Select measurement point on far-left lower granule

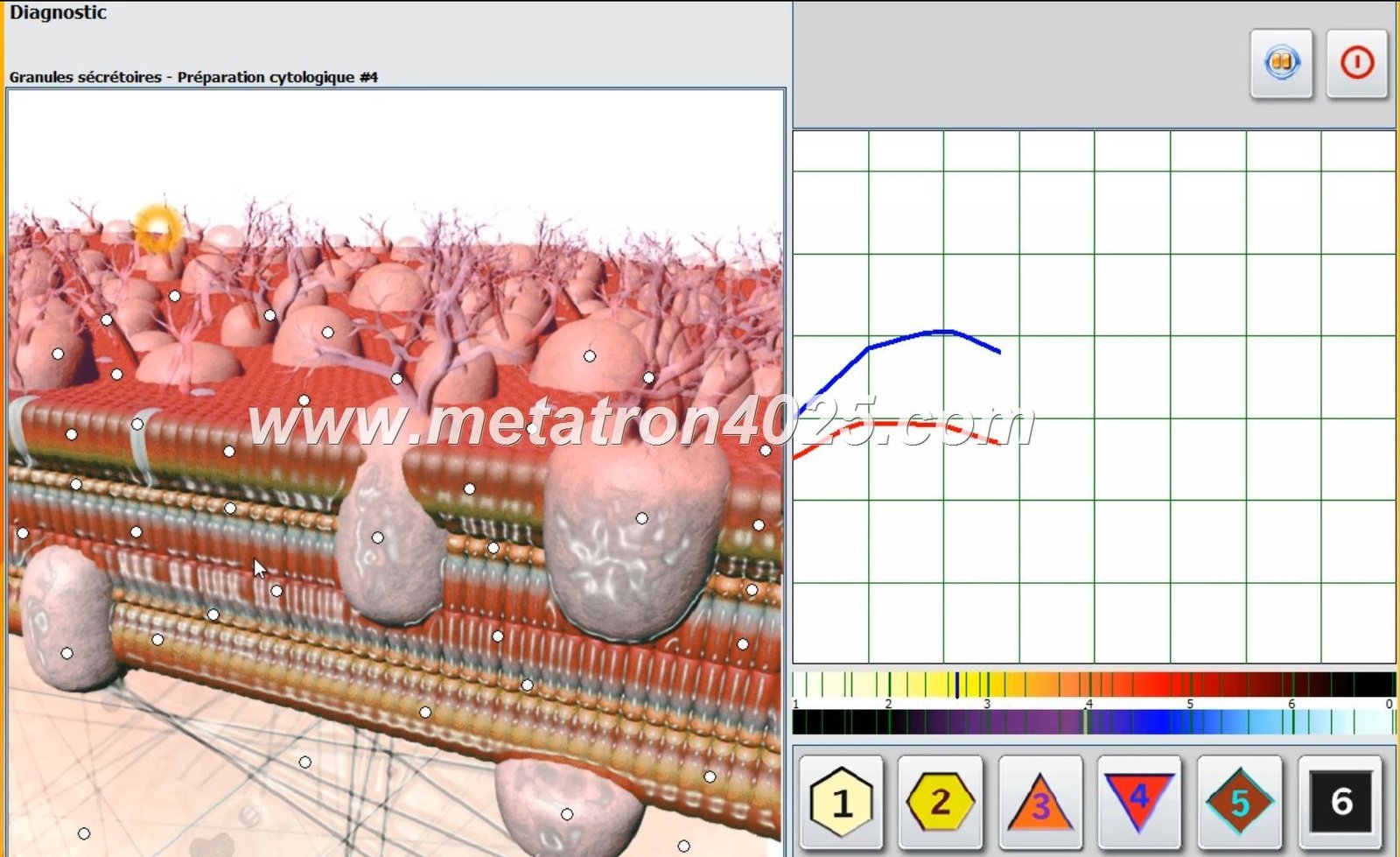(x=66, y=653)
